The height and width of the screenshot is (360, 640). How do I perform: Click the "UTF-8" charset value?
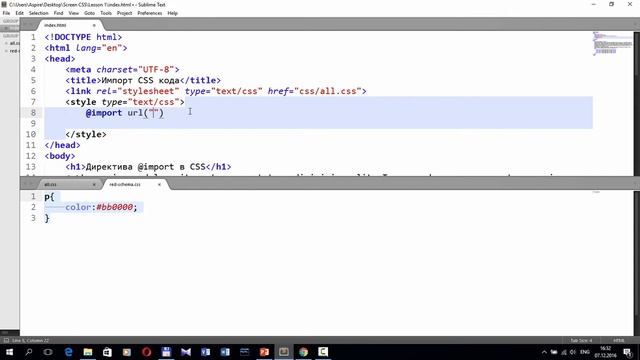pos(156,69)
